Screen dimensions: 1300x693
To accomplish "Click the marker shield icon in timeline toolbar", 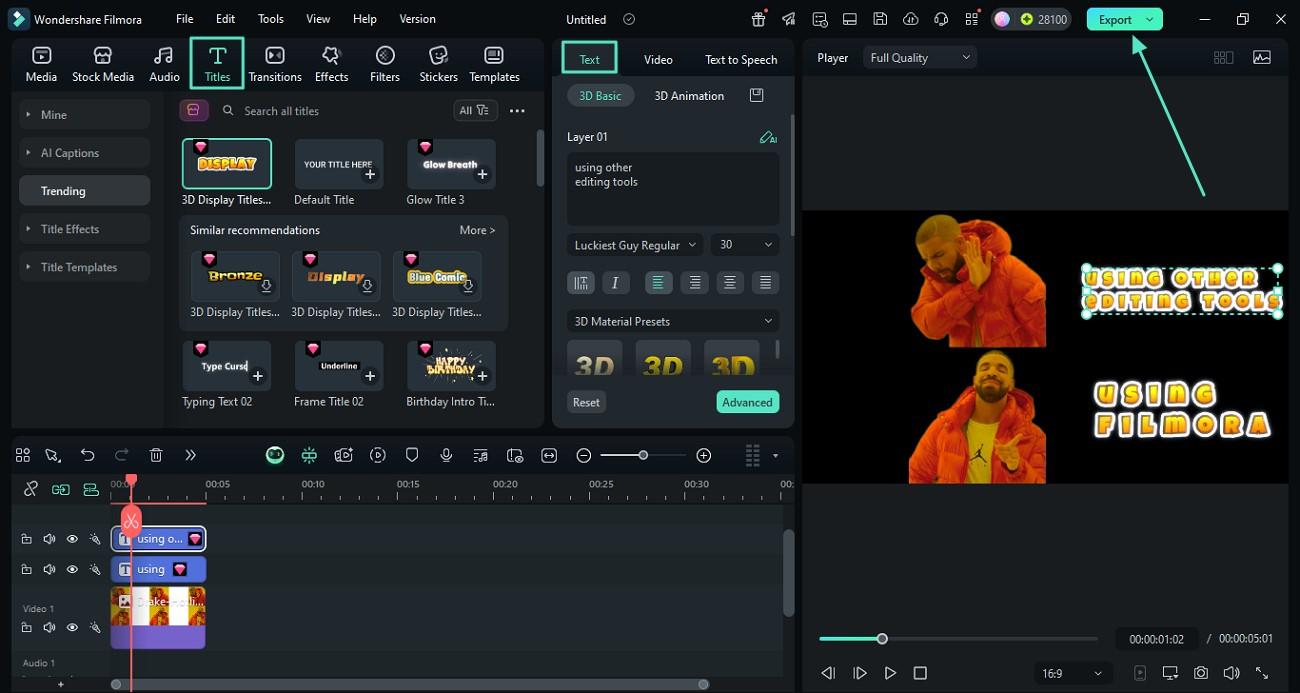I will 412,455.
